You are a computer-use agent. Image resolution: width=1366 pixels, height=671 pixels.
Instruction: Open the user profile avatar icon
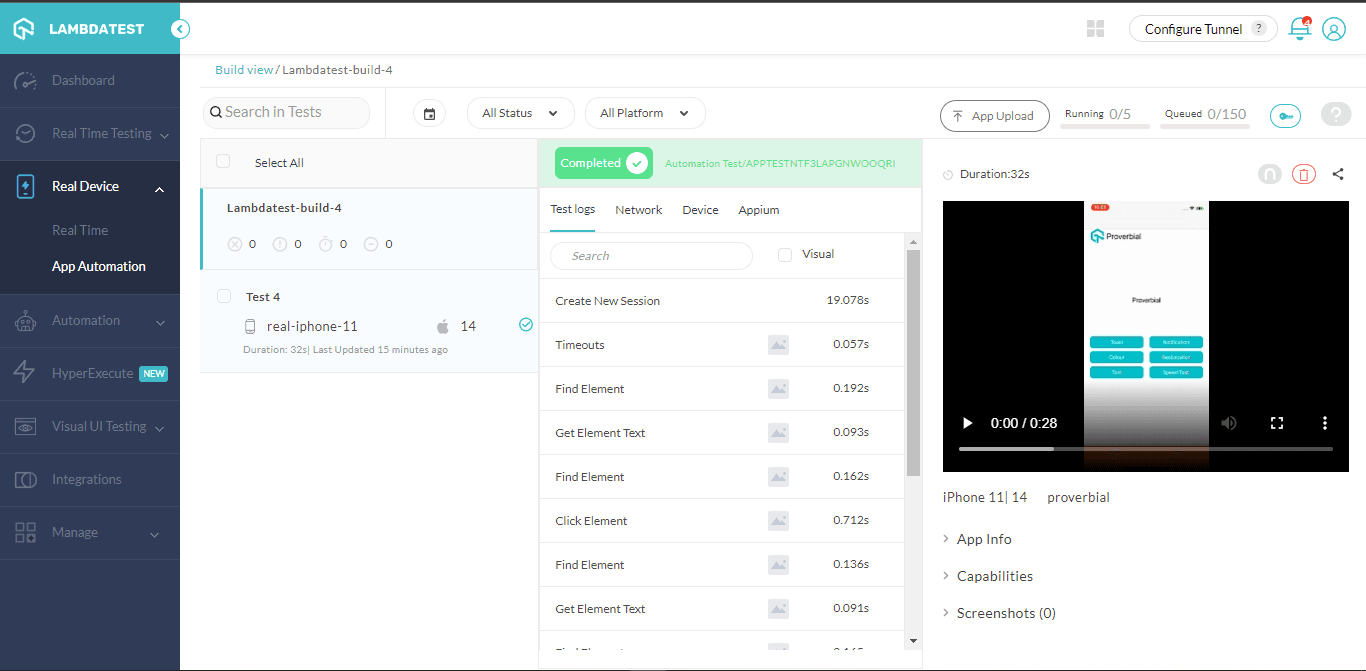click(1334, 29)
